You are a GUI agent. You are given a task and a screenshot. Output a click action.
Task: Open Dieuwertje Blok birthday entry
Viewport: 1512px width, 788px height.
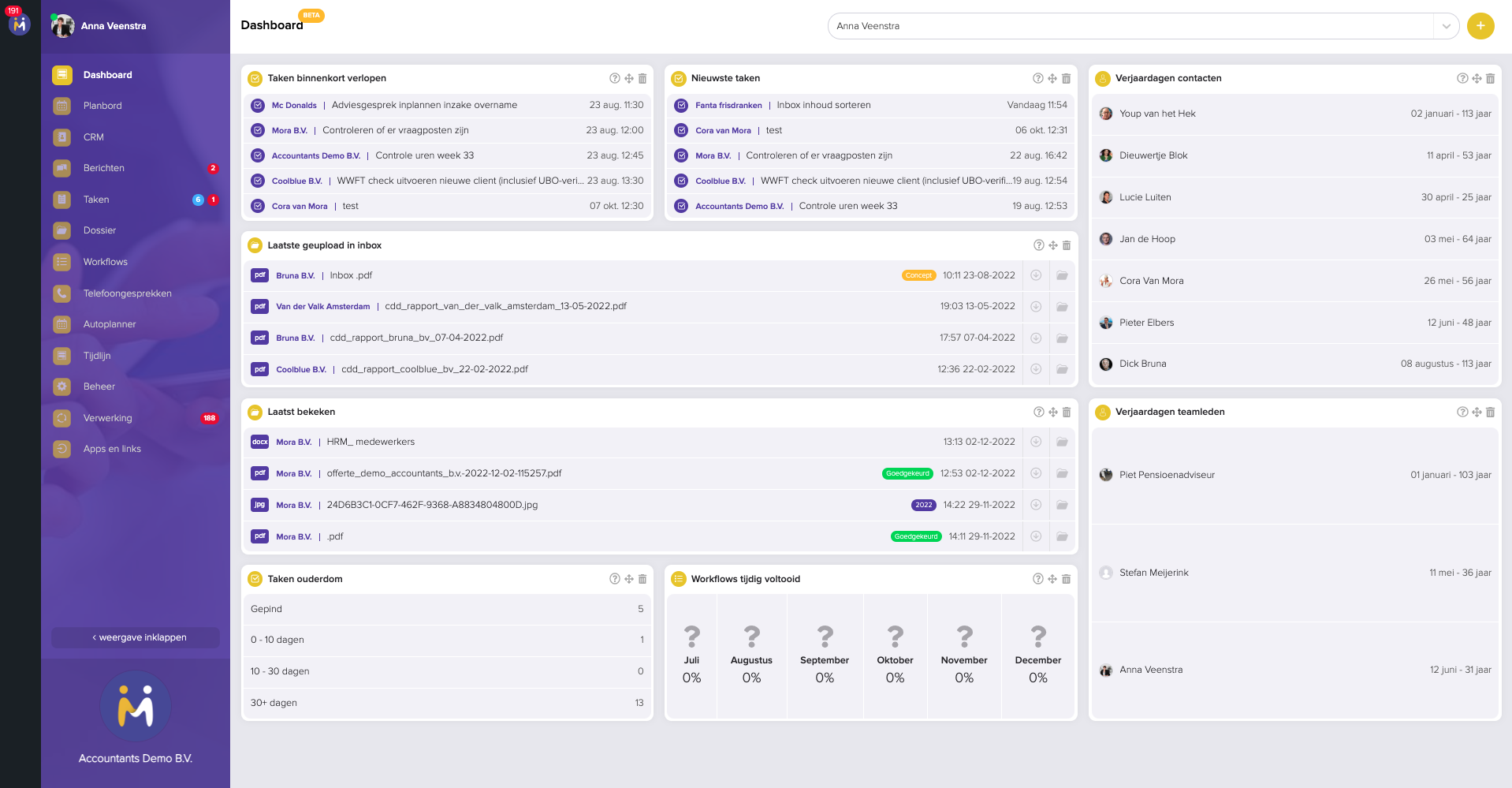(1295, 155)
